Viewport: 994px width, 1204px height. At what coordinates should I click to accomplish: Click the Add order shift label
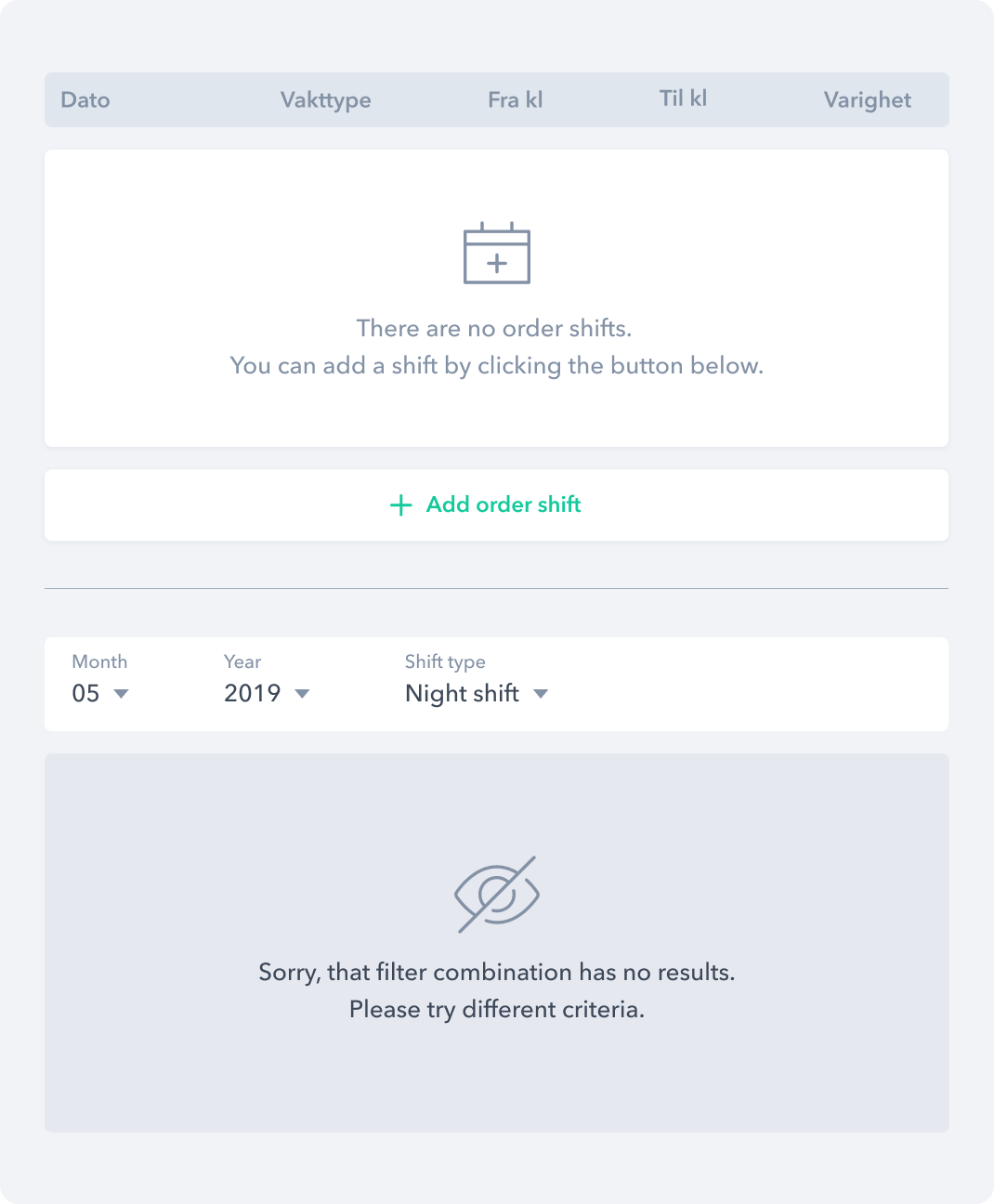point(504,504)
